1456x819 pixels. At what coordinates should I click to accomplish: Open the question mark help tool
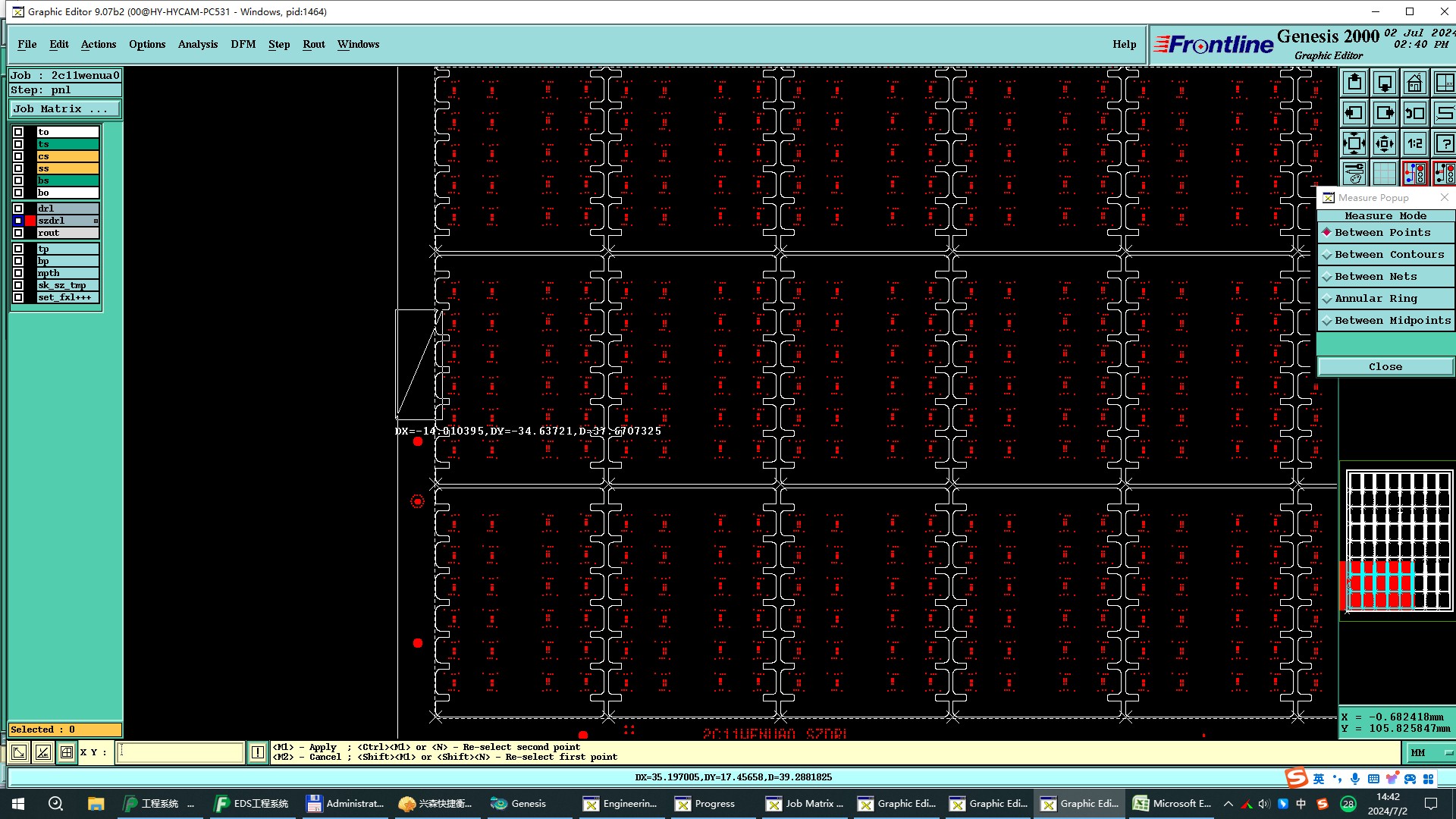[1444, 143]
